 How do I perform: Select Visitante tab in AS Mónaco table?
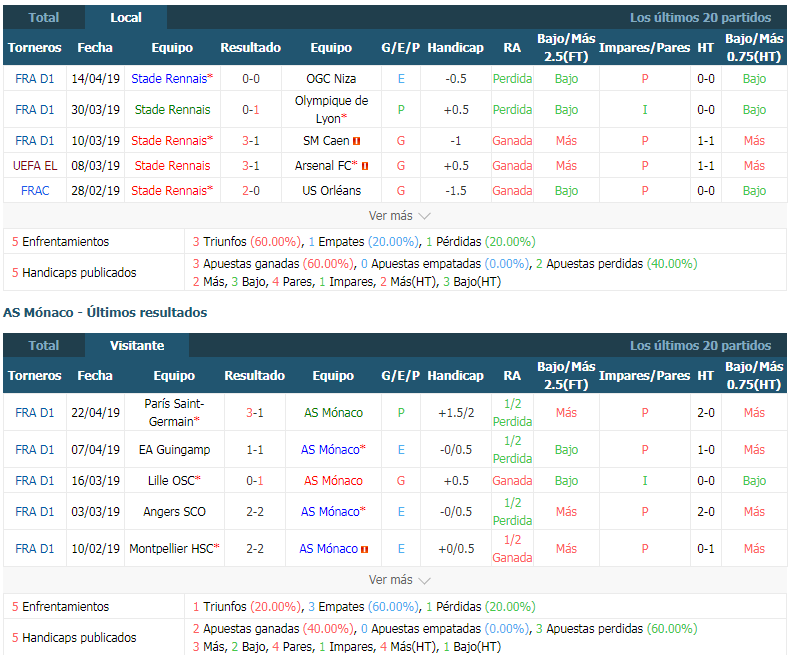click(x=137, y=346)
